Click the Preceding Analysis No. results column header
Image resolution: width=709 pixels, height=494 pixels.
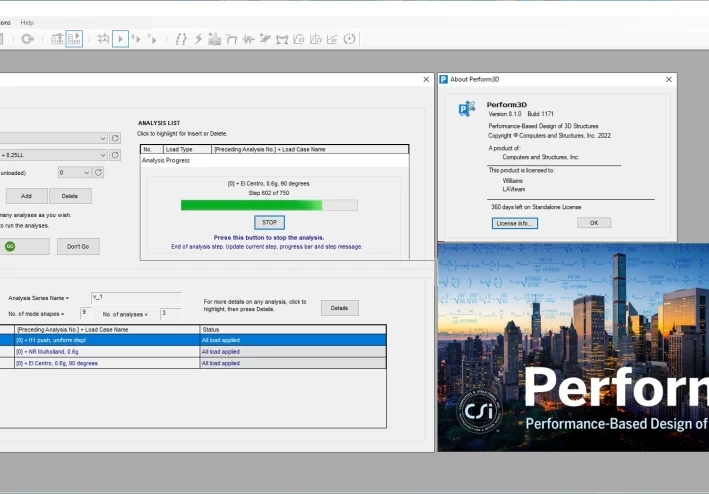(107, 329)
